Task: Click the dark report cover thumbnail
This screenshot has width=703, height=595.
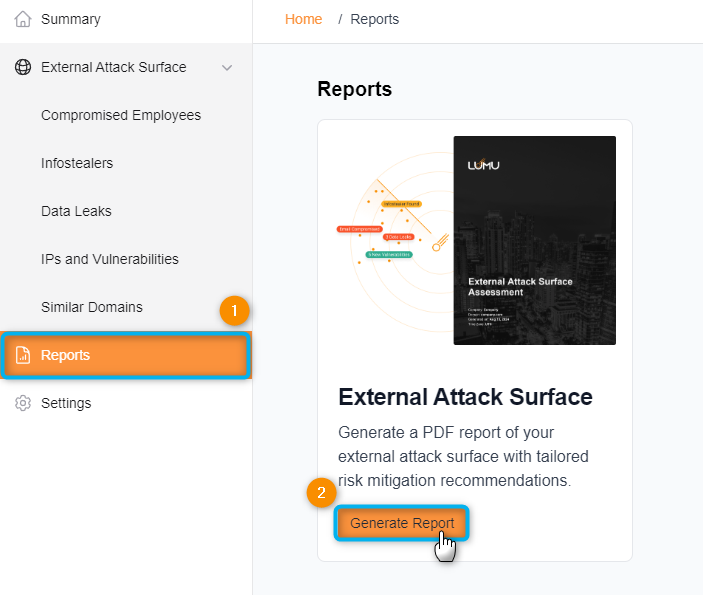Action: [x=534, y=240]
